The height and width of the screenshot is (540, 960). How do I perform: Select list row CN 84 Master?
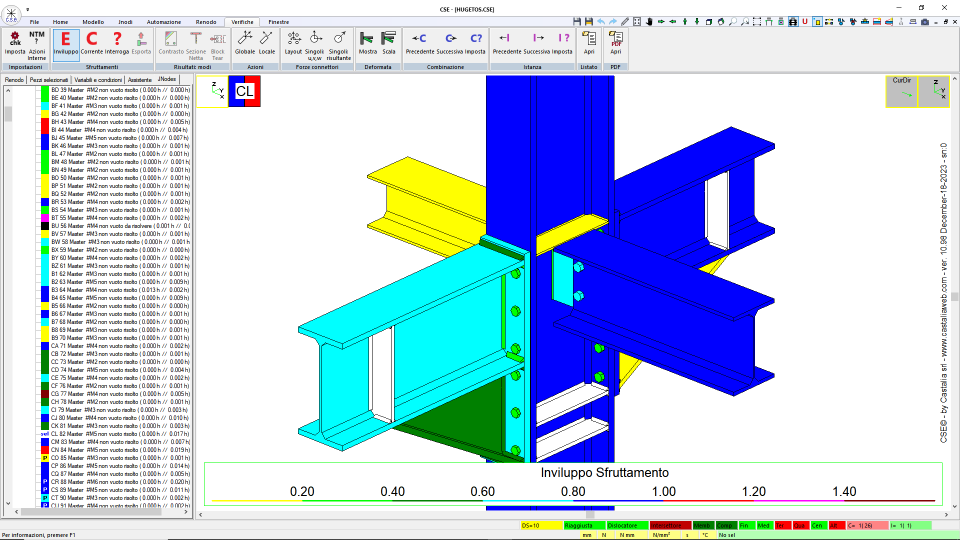pos(120,449)
